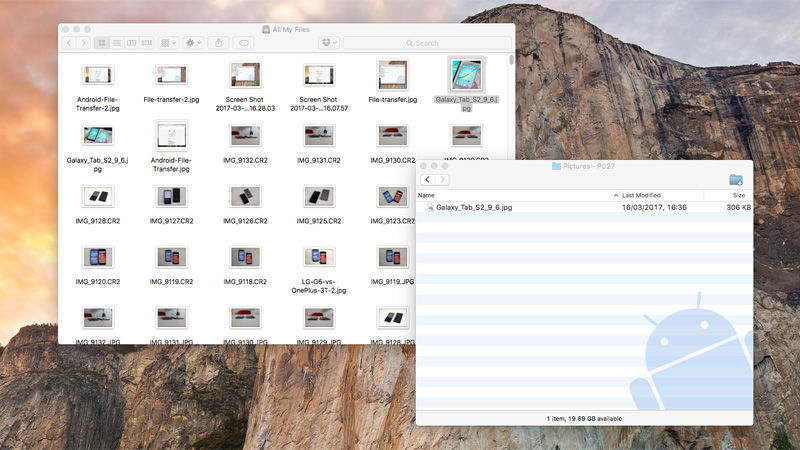Open the item arrangement dropdown in Finder
800x450 pixels.
[x=168, y=43]
